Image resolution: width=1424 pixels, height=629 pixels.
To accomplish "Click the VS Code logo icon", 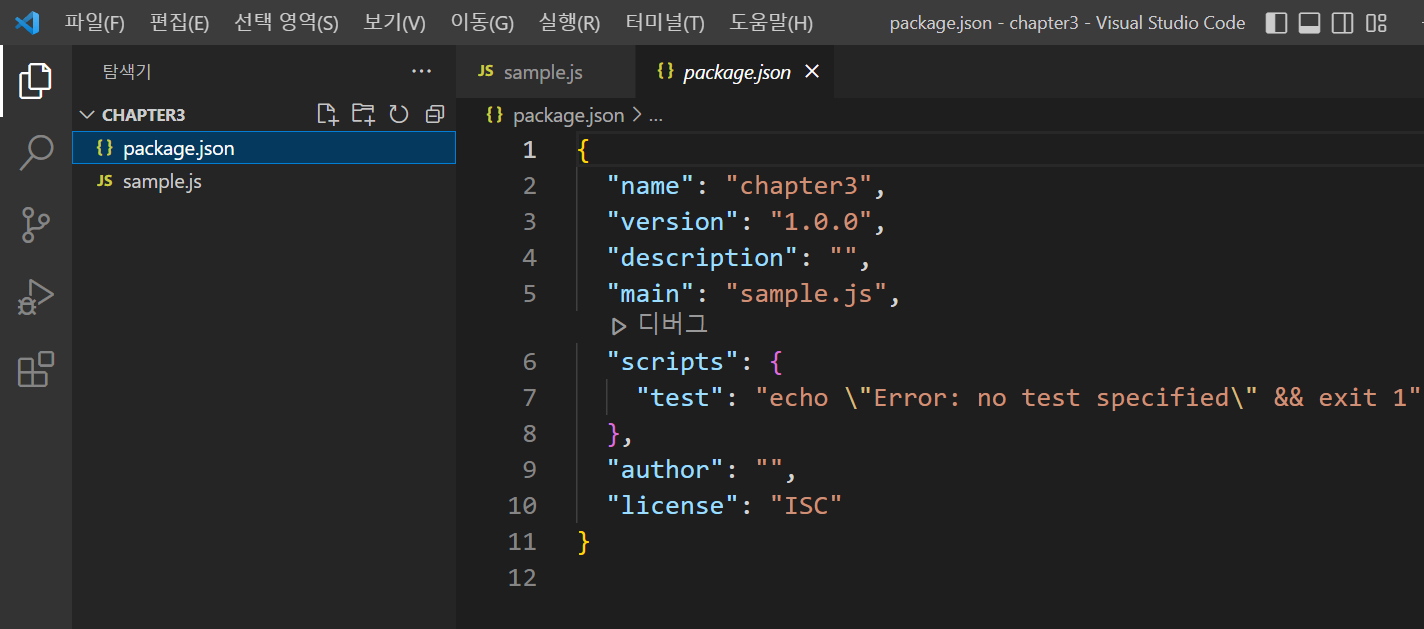I will [27, 22].
